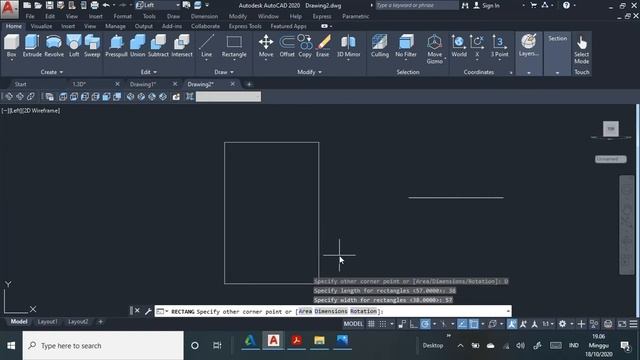Click the keyword search input field
Viewport: 640px width, 360px height.
tap(416, 5)
